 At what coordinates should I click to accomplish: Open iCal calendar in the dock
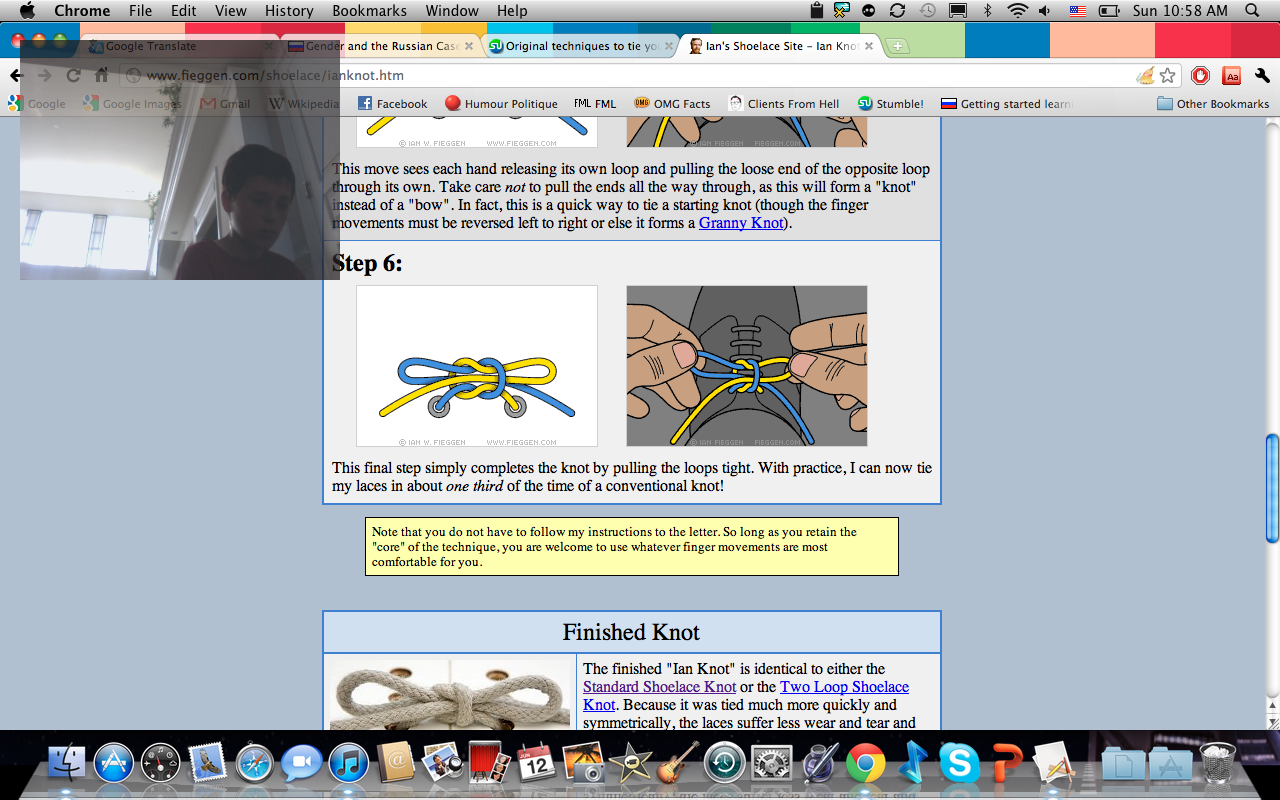pos(536,762)
